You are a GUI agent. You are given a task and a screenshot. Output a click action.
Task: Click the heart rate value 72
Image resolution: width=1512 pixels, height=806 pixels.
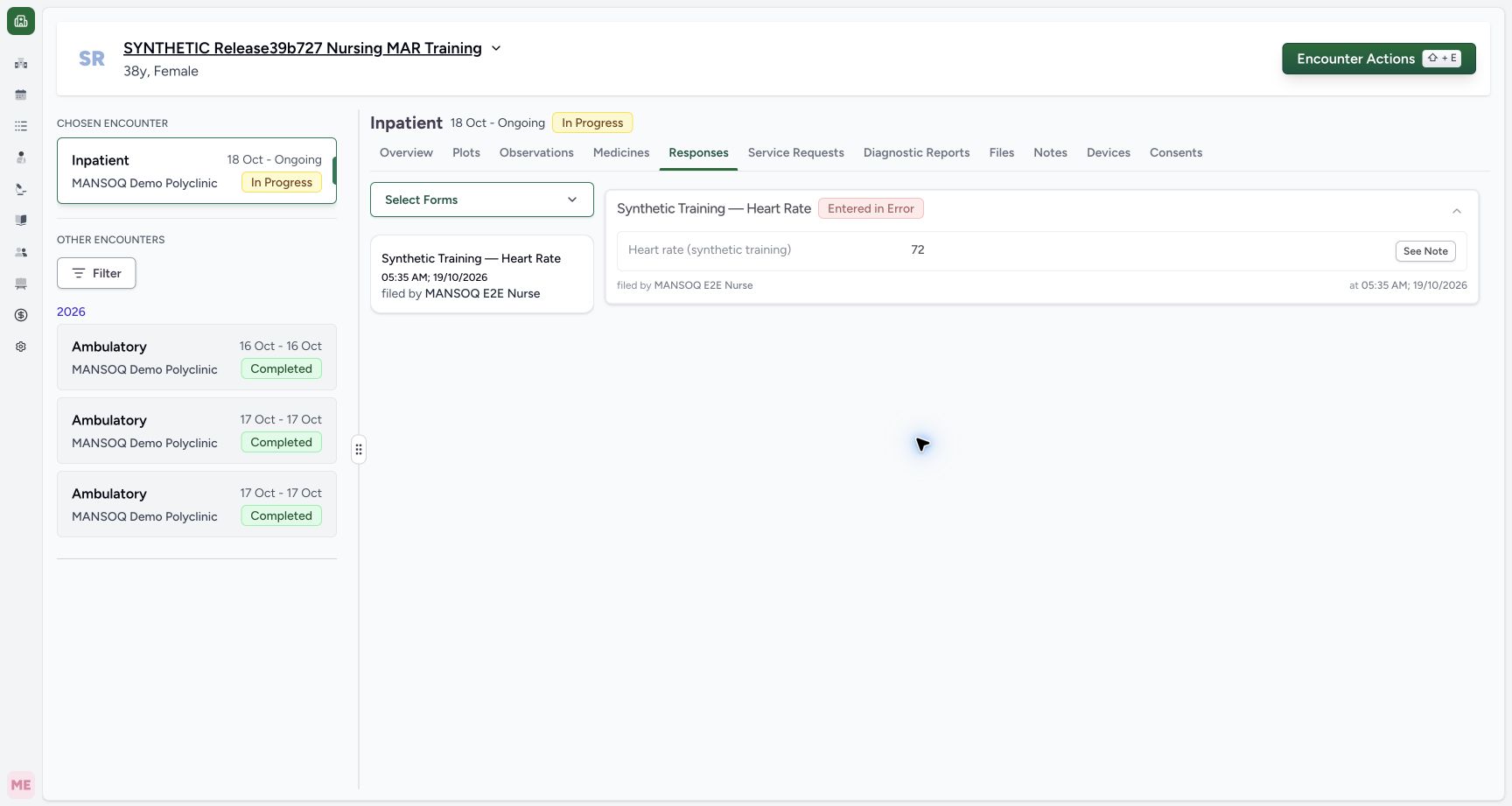click(918, 250)
